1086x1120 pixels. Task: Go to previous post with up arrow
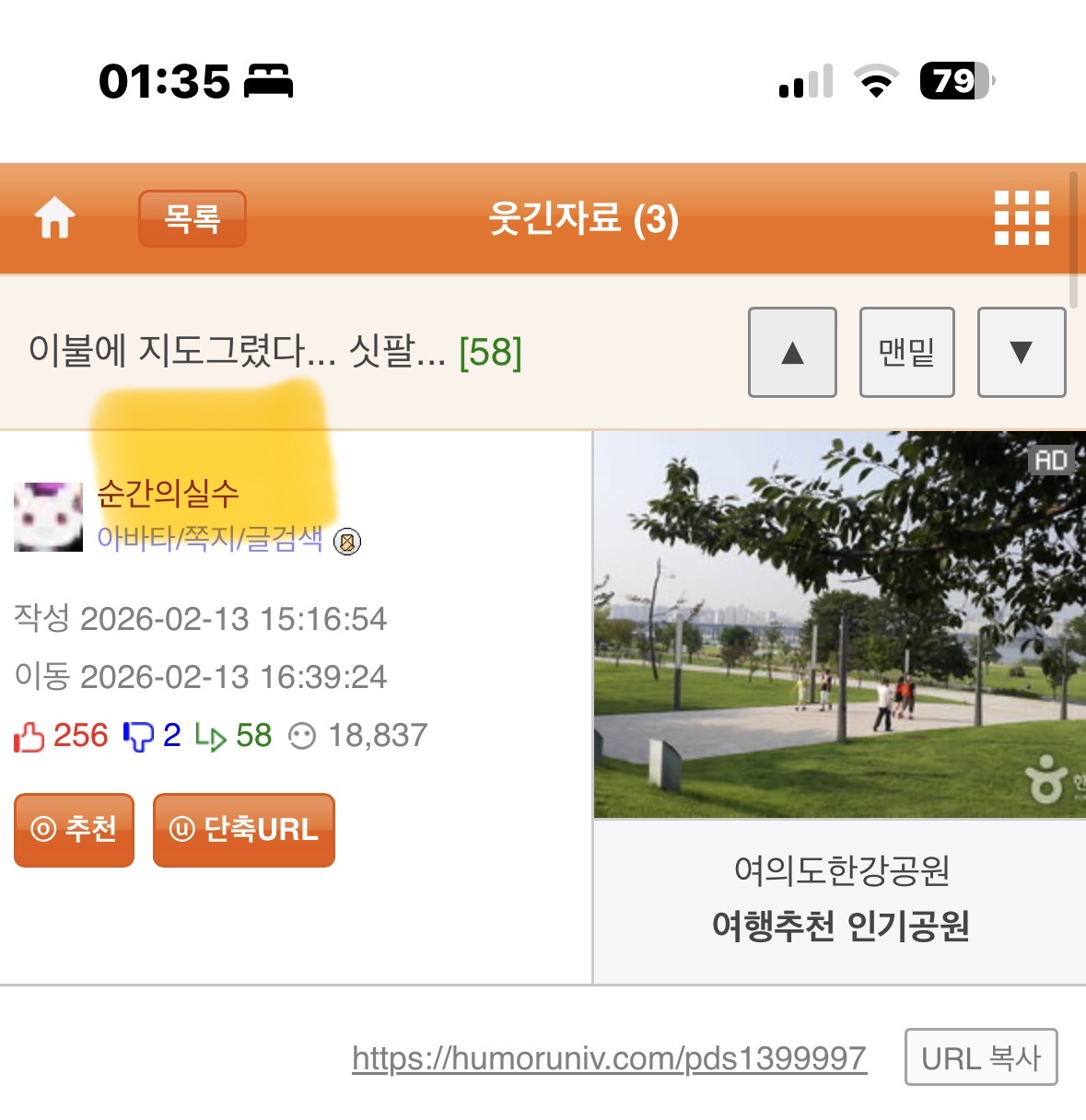point(792,352)
